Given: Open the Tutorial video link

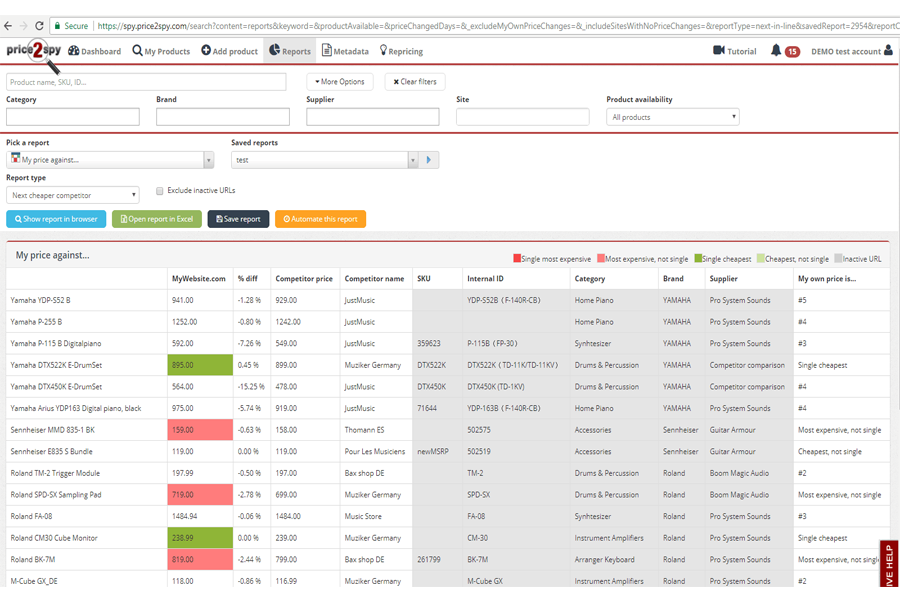Looking at the screenshot, I should click(735, 51).
